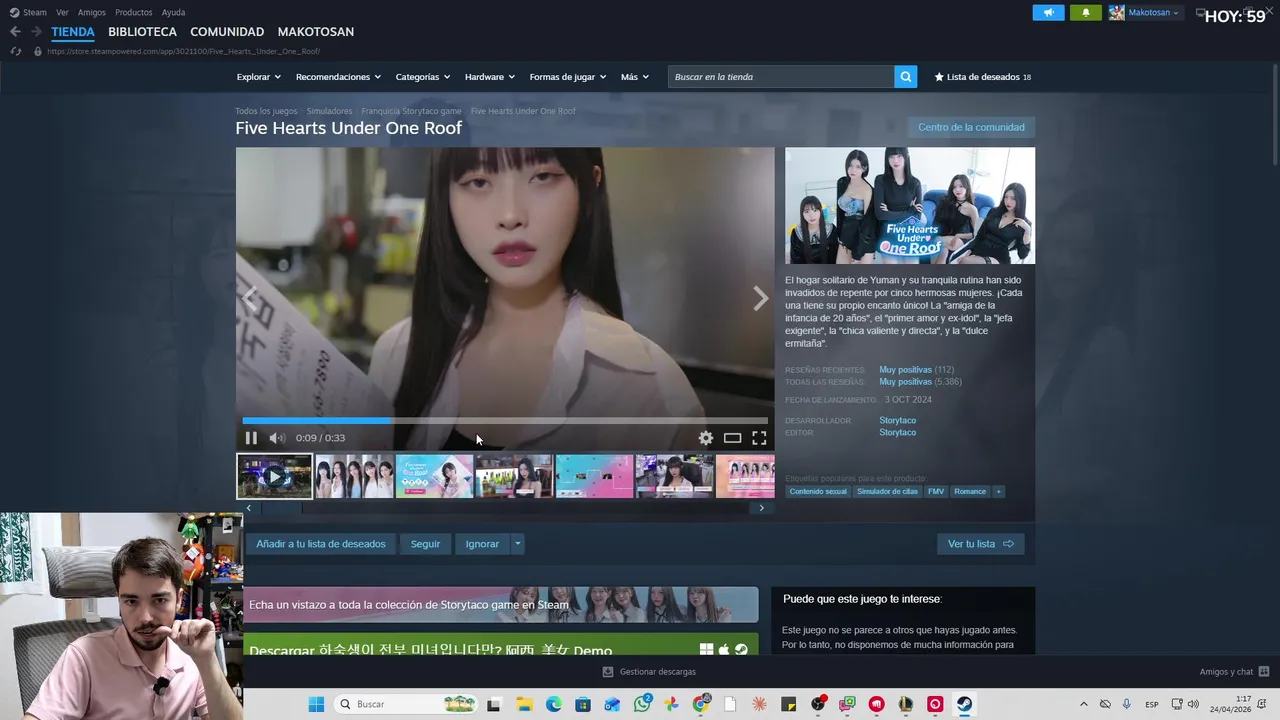Enter fullscreen on the trailer
The width and height of the screenshot is (1280, 720).
(x=759, y=438)
